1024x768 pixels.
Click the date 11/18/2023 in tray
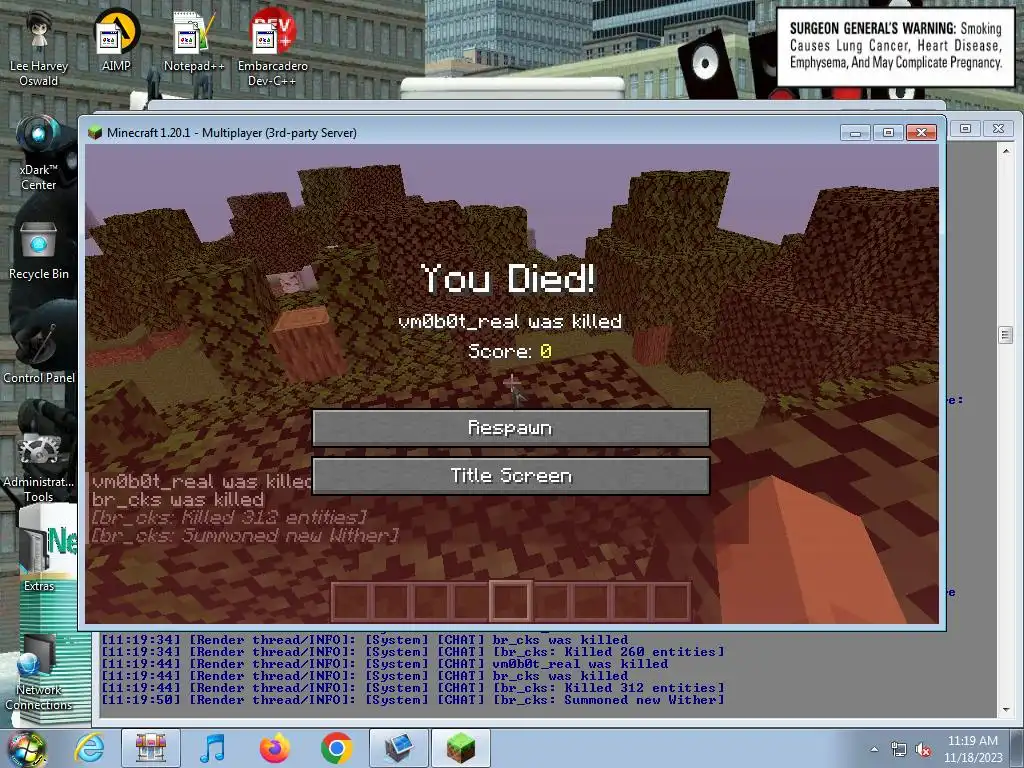point(972,758)
